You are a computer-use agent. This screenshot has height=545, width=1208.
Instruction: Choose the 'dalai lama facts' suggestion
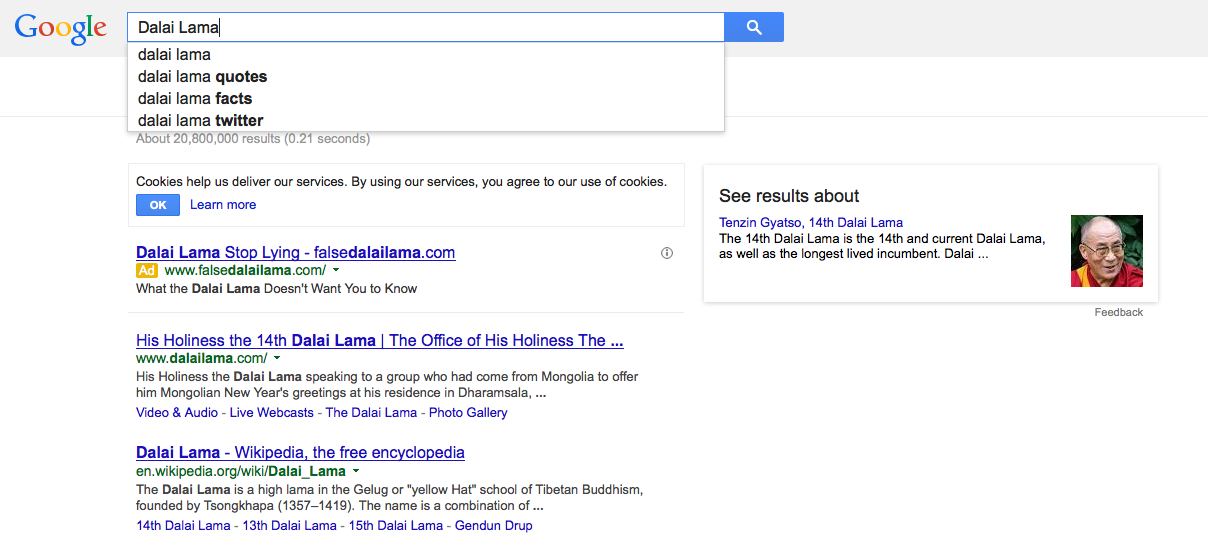195,99
